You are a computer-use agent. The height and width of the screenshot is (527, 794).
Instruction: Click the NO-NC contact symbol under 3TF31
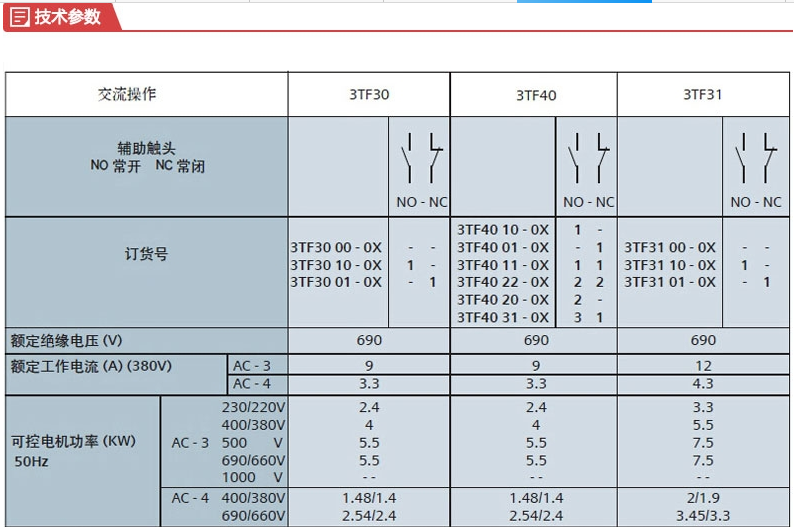tap(756, 158)
